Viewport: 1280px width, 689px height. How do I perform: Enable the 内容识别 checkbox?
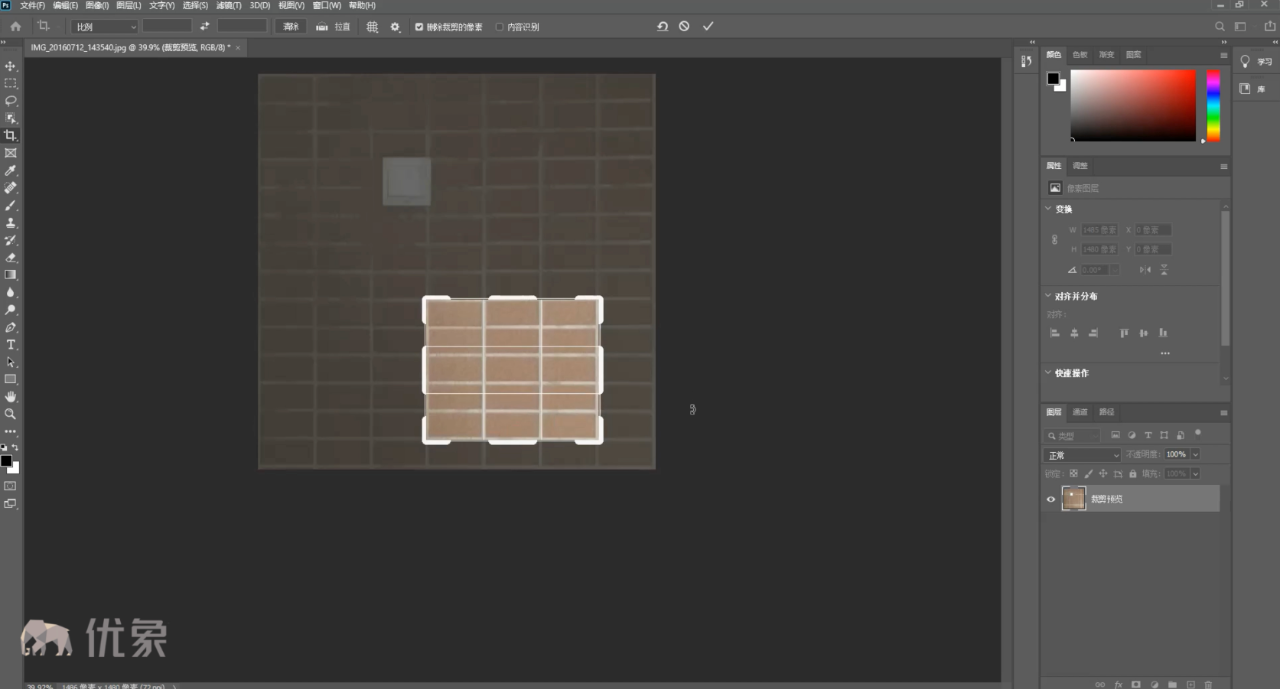(500, 27)
